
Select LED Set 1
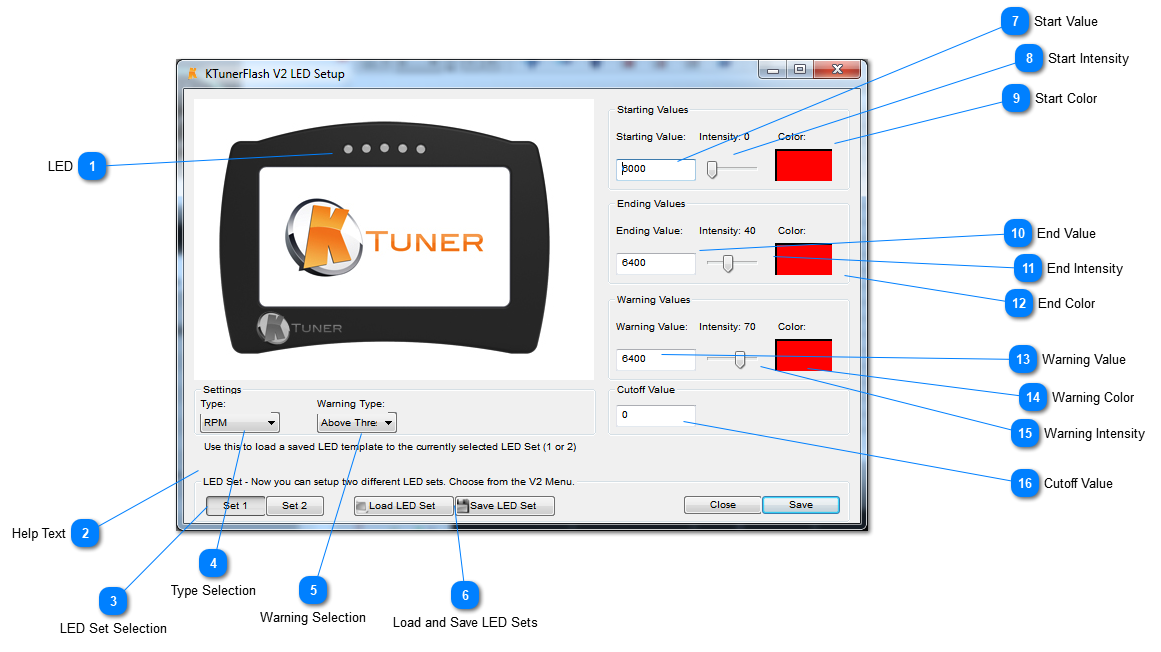coord(235,505)
